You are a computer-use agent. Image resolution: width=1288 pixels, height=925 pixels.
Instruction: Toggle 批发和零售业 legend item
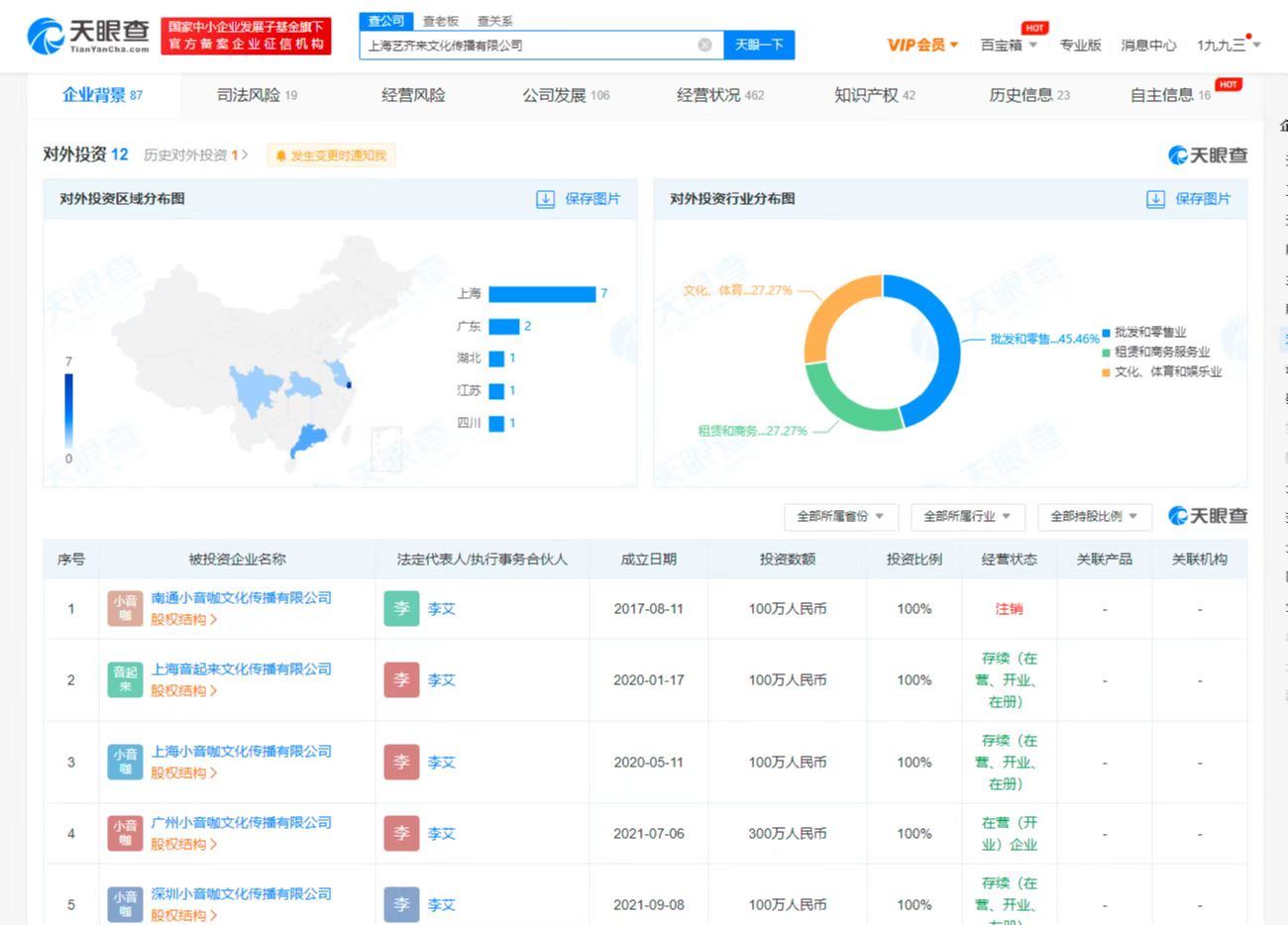click(1149, 333)
